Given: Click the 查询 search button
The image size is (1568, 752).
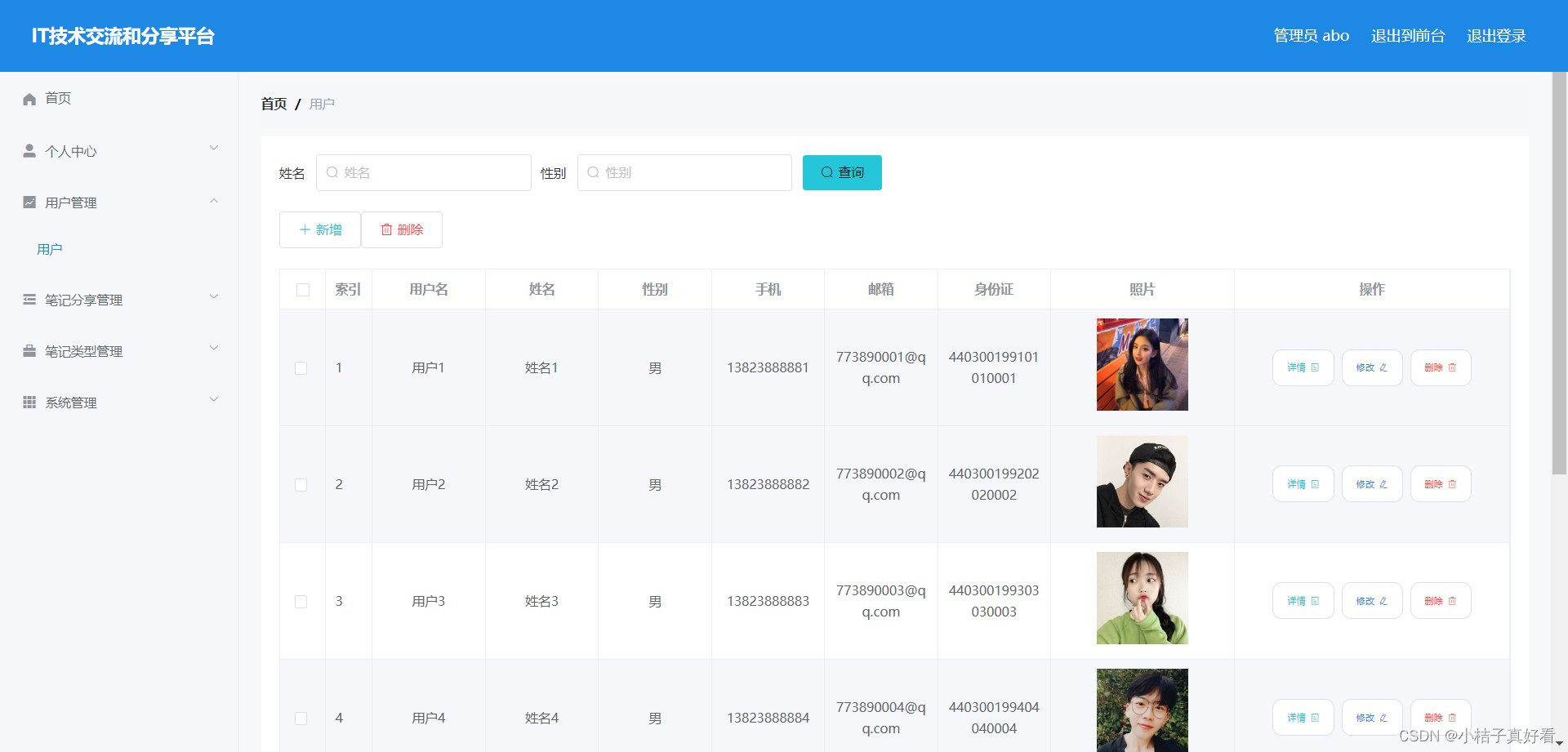Looking at the screenshot, I should pos(842,172).
